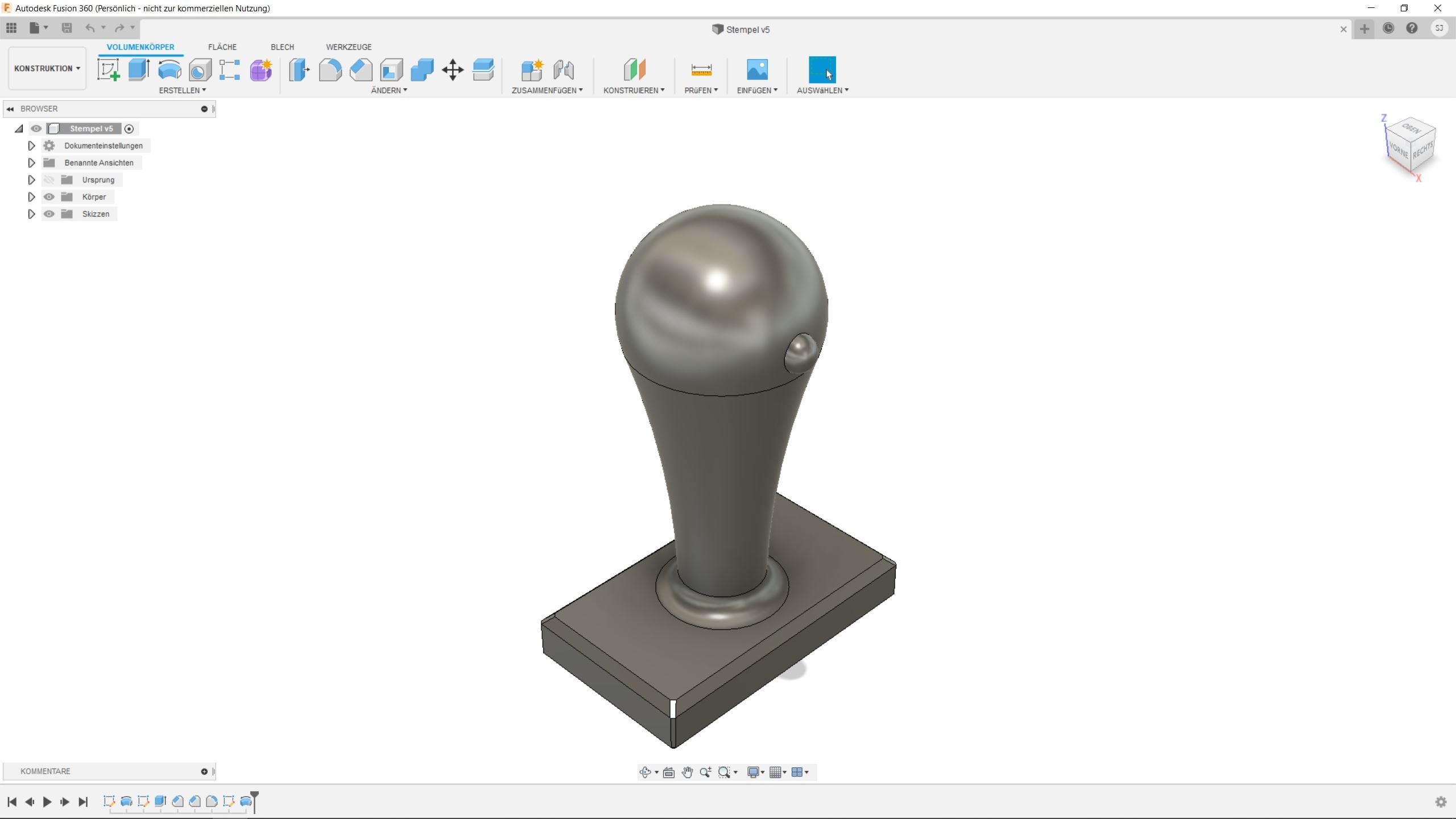Select the Press Pull tool
Viewport: 1456px width, 819px height.
coord(299,70)
